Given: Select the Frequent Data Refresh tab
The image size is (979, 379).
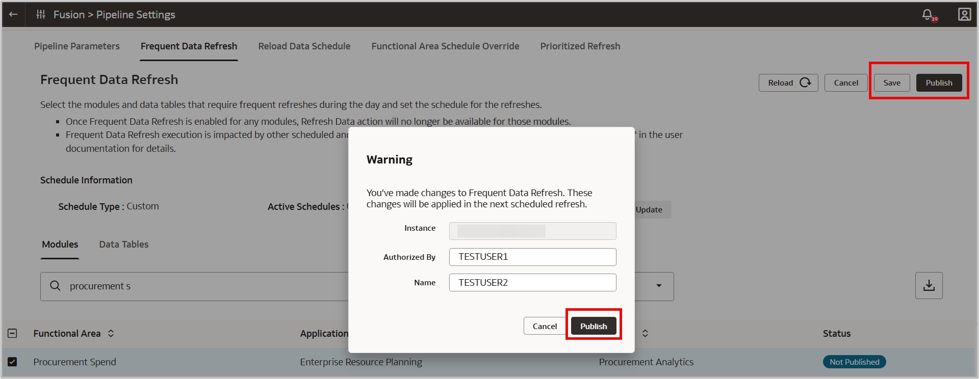Looking at the screenshot, I should click(189, 46).
